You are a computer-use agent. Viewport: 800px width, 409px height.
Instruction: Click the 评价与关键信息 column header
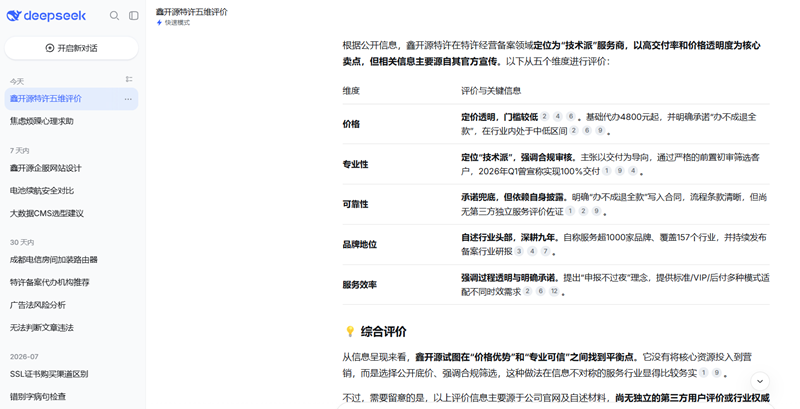(491, 91)
